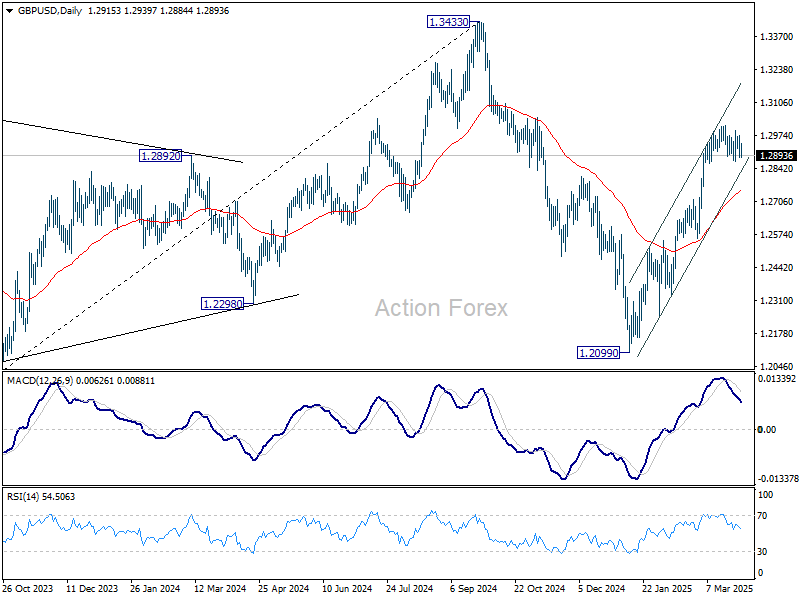Select the 10 Jun 2024 date label

point(347,589)
